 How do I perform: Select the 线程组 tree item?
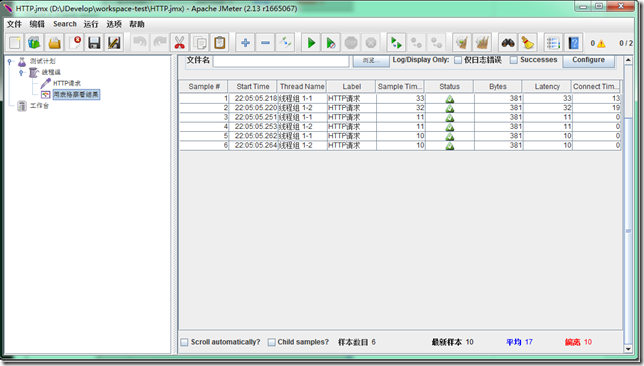[51, 72]
